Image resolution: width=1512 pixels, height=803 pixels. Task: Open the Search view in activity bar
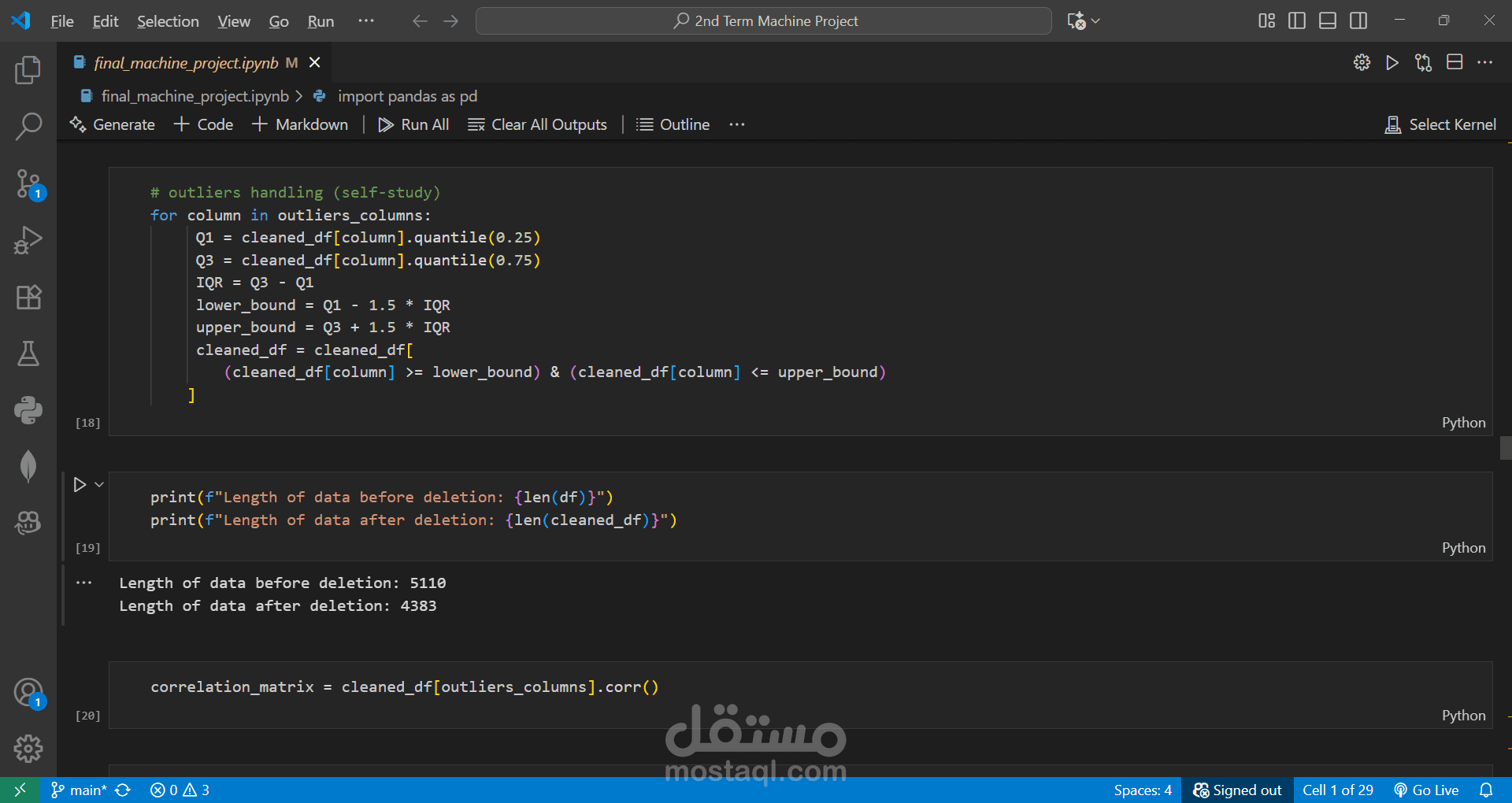28,126
